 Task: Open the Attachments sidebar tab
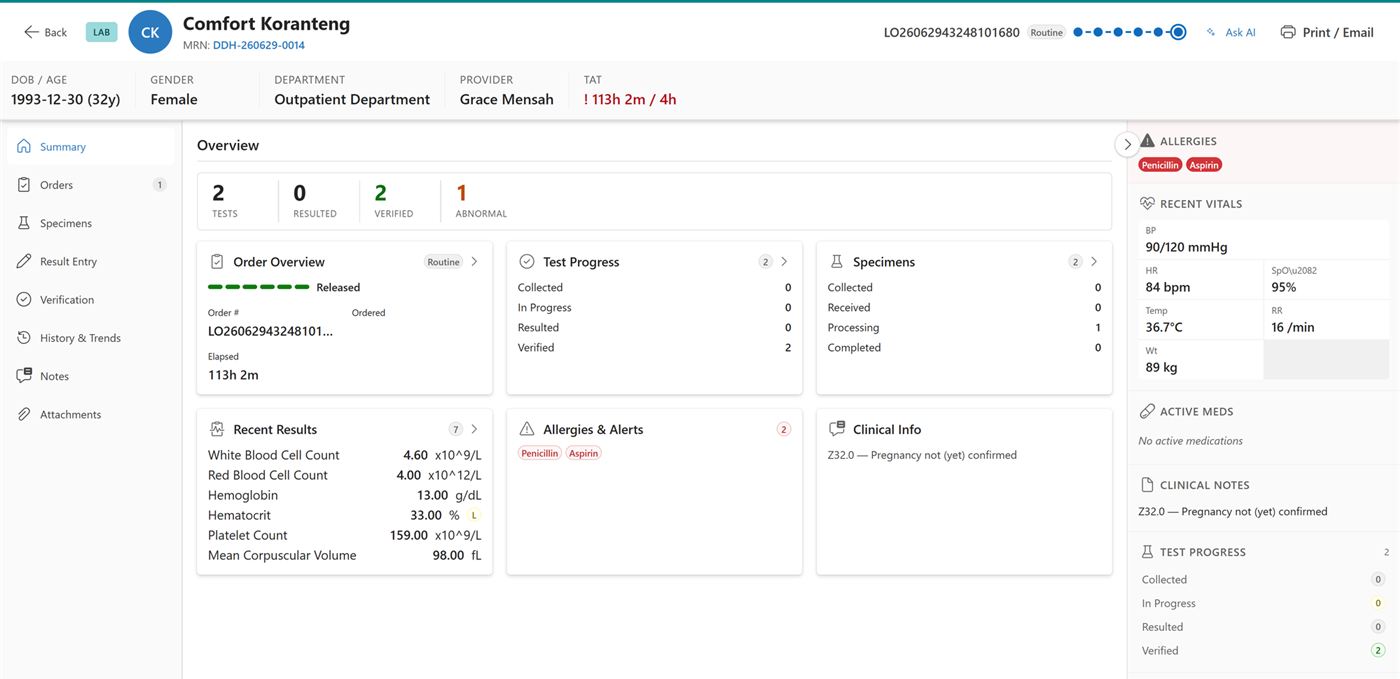[x=91, y=414]
